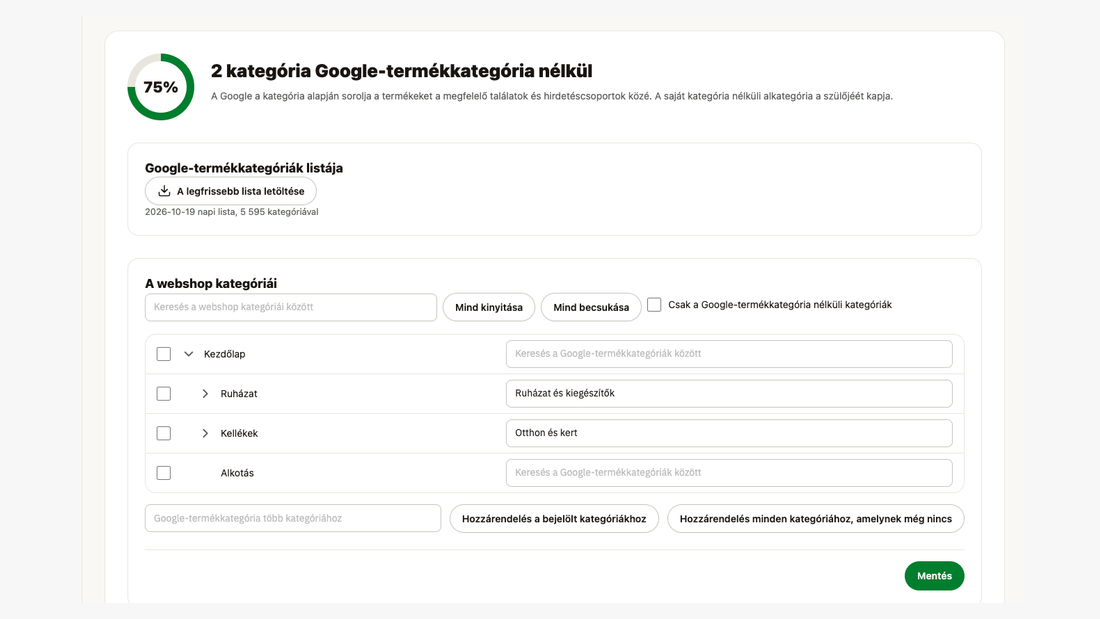Select the Alkotás category label

coord(237,473)
